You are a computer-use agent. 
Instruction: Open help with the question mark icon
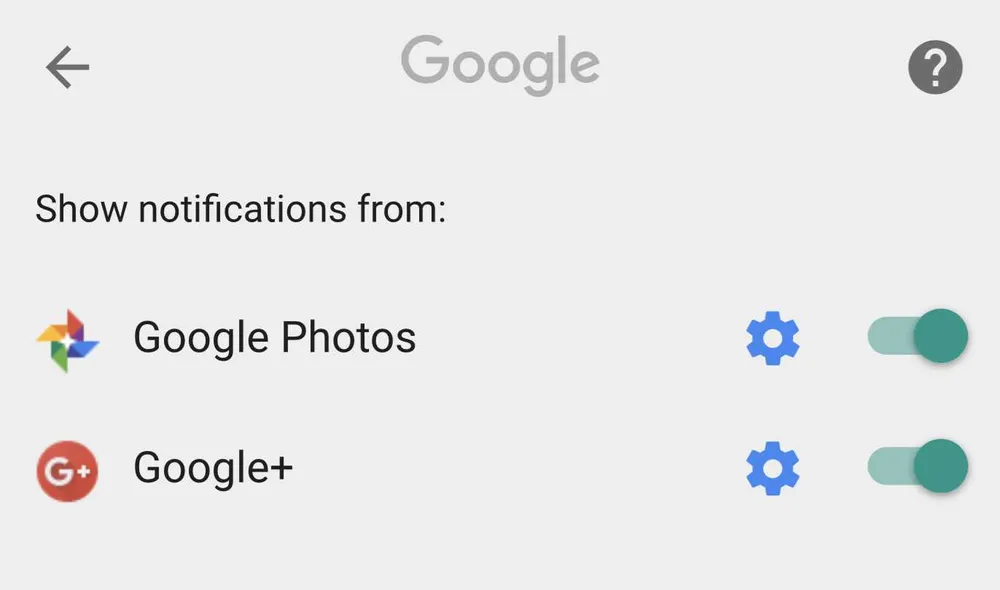[x=935, y=68]
